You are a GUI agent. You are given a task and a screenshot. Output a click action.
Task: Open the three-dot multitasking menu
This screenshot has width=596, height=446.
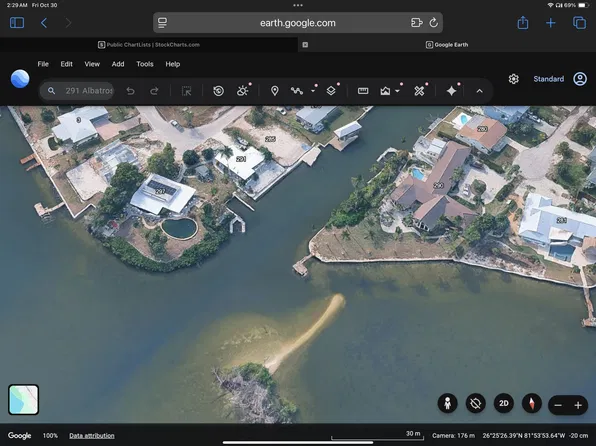tap(298, 5)
